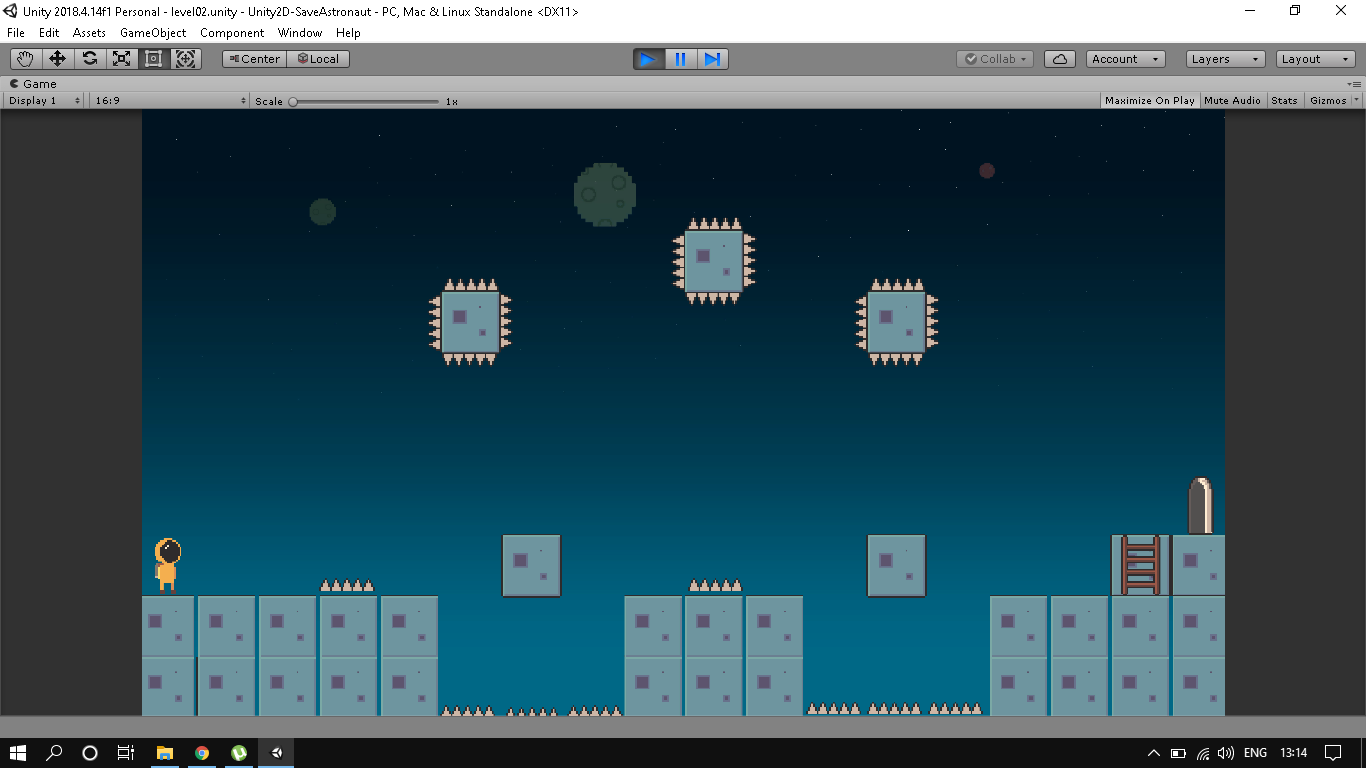Open Chrome from the taskbar

(x=202, y=752)
